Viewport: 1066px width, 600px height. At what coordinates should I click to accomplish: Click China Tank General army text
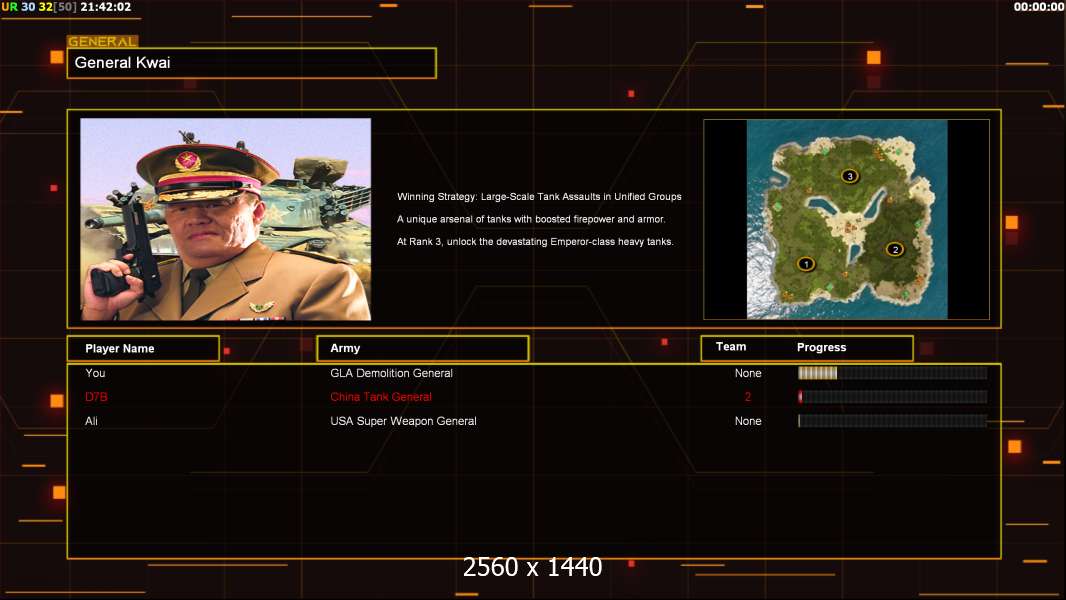click(x=381, y=397)
